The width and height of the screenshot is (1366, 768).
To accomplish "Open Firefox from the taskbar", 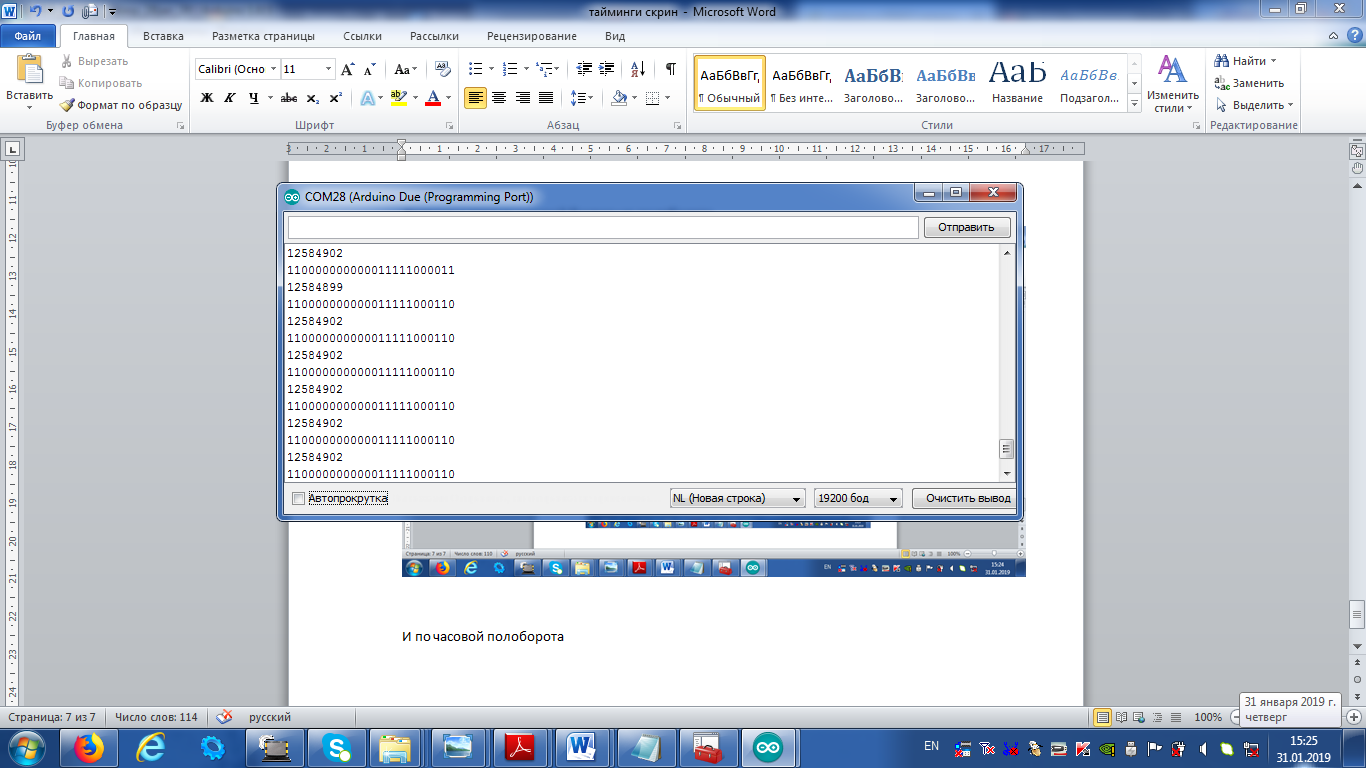I will [89, 747].
